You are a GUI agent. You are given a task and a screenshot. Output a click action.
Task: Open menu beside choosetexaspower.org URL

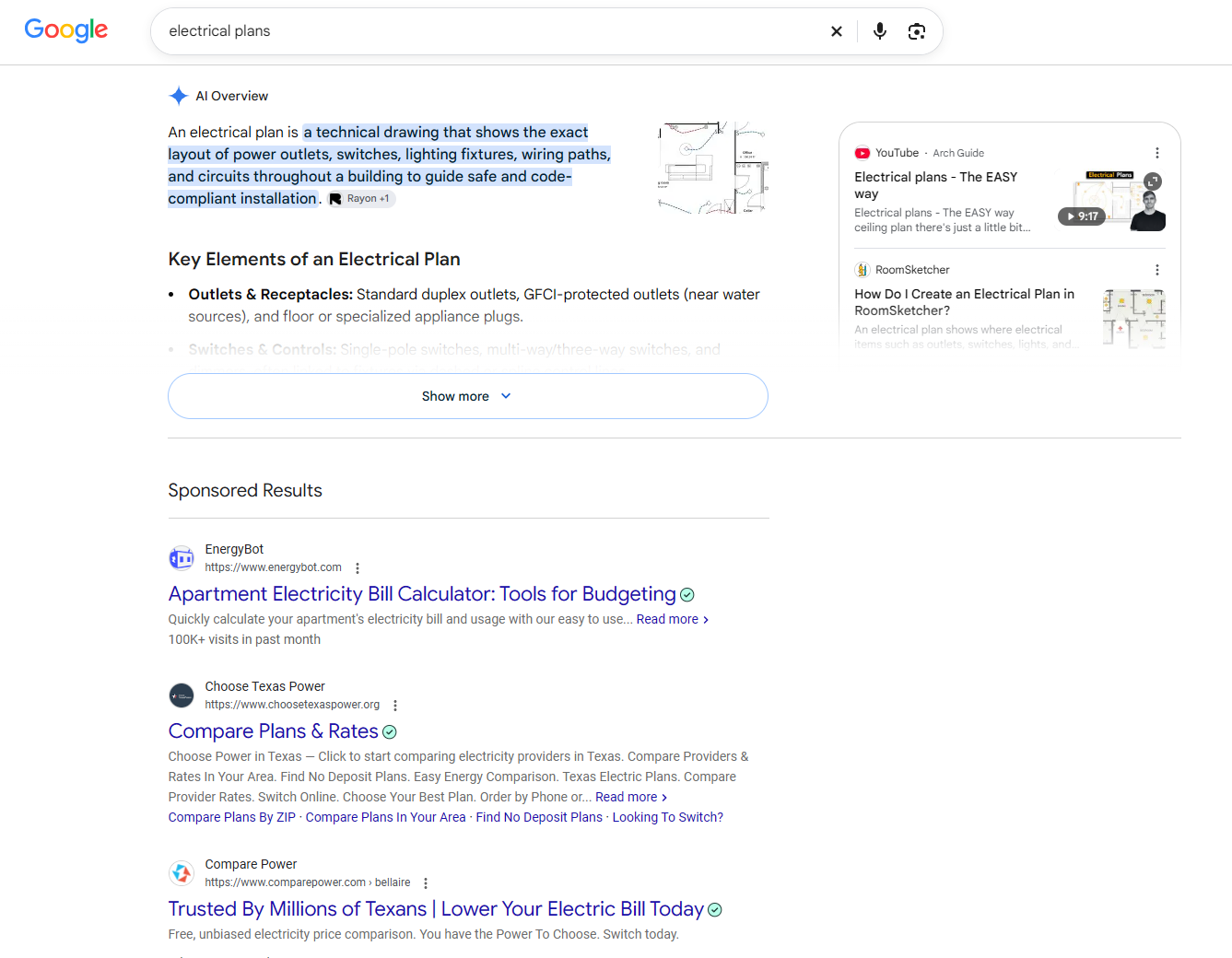(395, 706)
